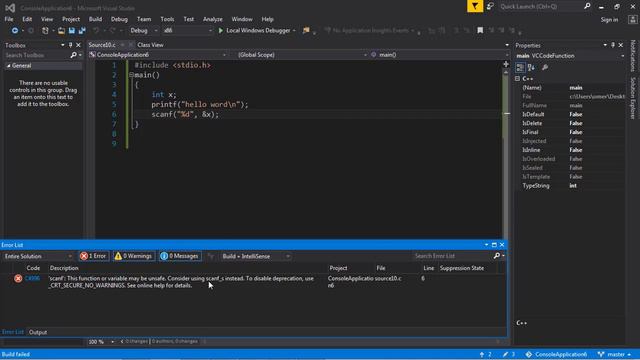
Task: Close the Toolbox panel
Action: coord(78,45)
